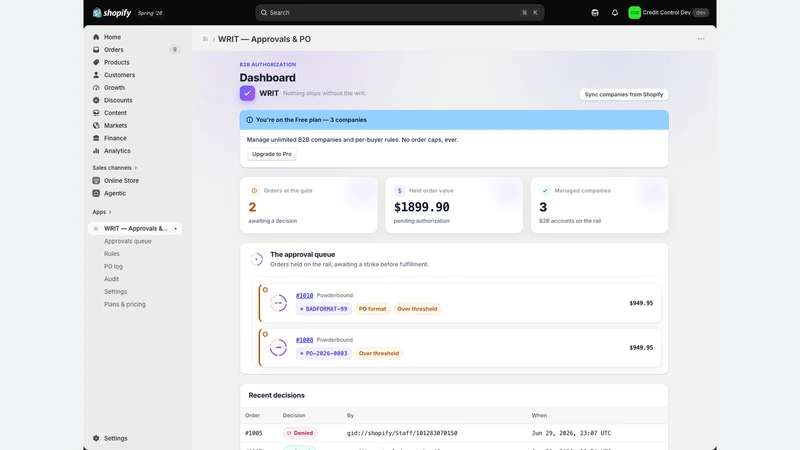Click the approval queue circular icon
This screenshot has height=450, width=800.
coord(257,259)
